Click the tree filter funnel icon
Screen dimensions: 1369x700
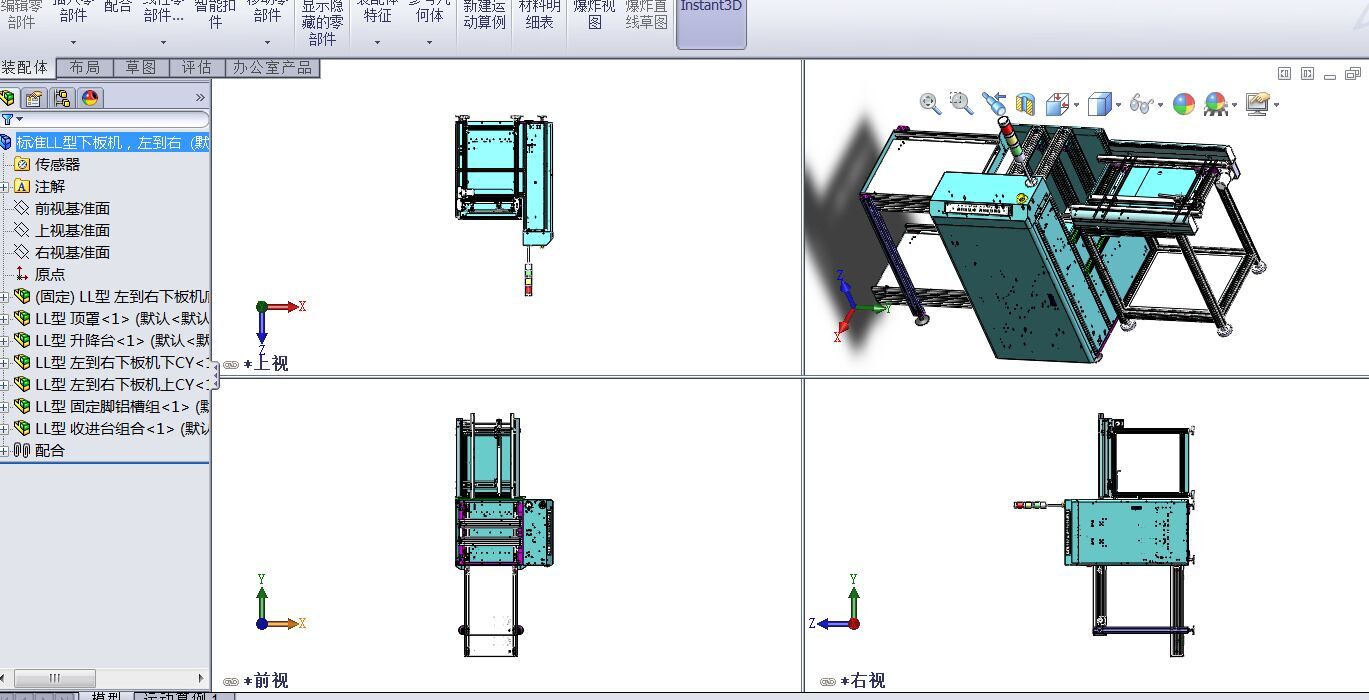pyautogui.click(x=7, y=119)
